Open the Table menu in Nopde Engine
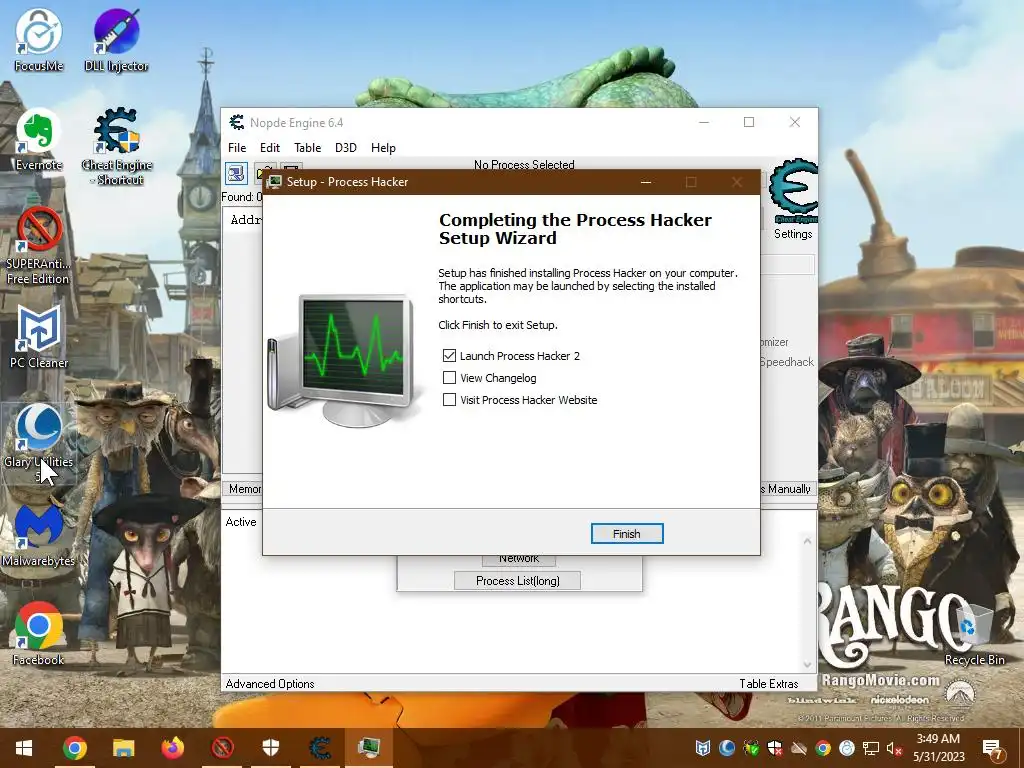 click(307, 148)
